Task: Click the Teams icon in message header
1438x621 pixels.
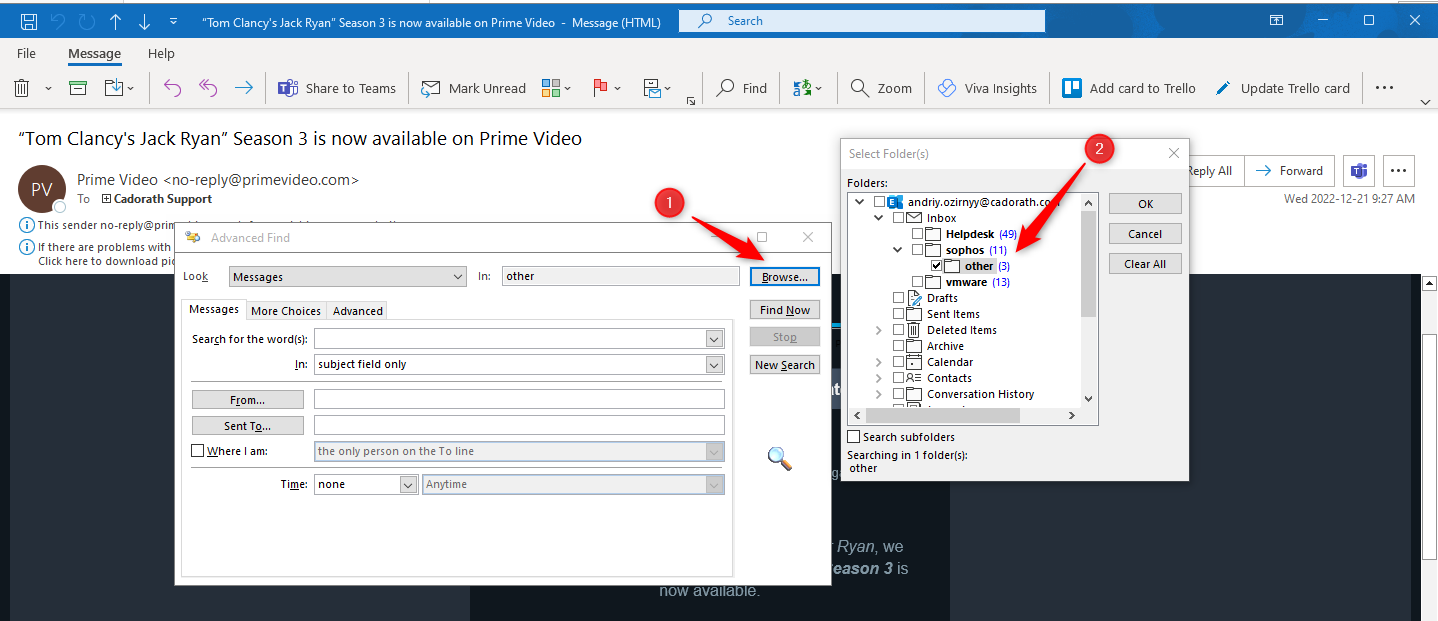Action: point(1359,171)
